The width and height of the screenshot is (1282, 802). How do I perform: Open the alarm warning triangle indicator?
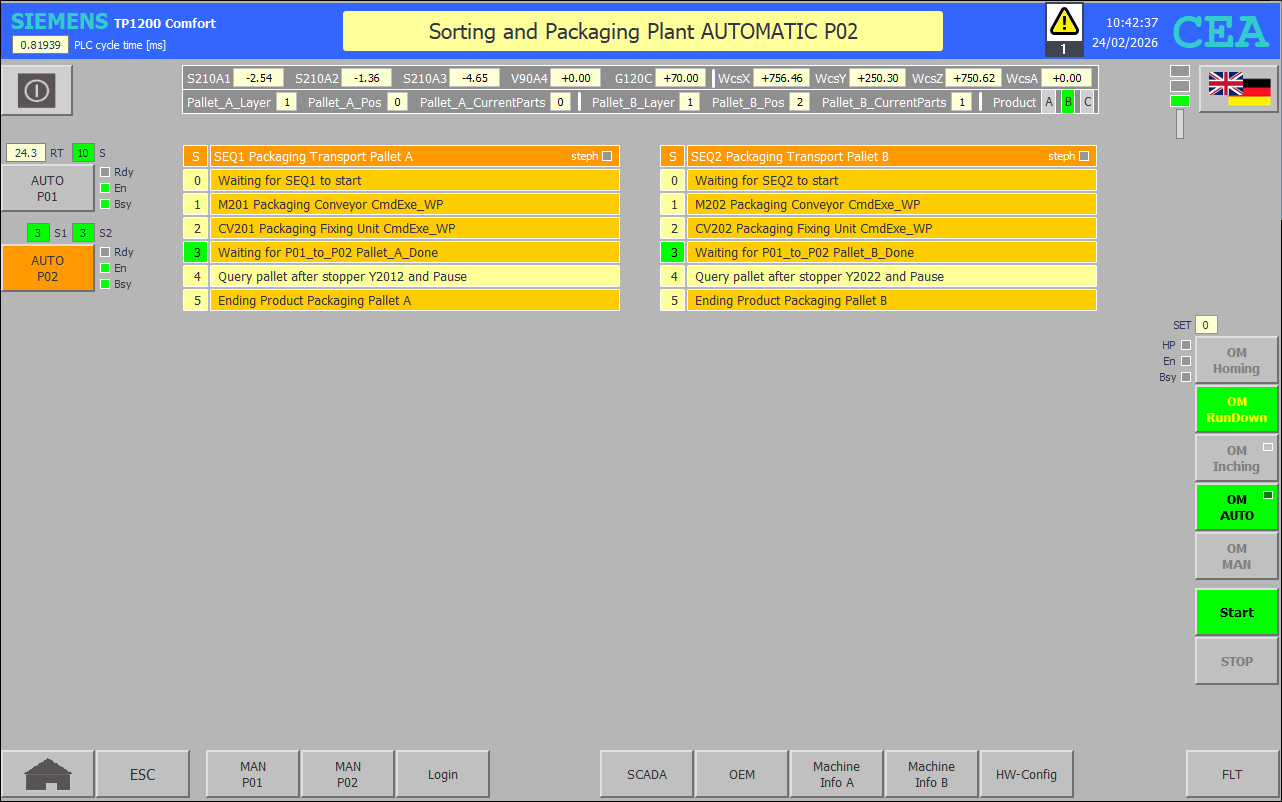[1064, 22]
